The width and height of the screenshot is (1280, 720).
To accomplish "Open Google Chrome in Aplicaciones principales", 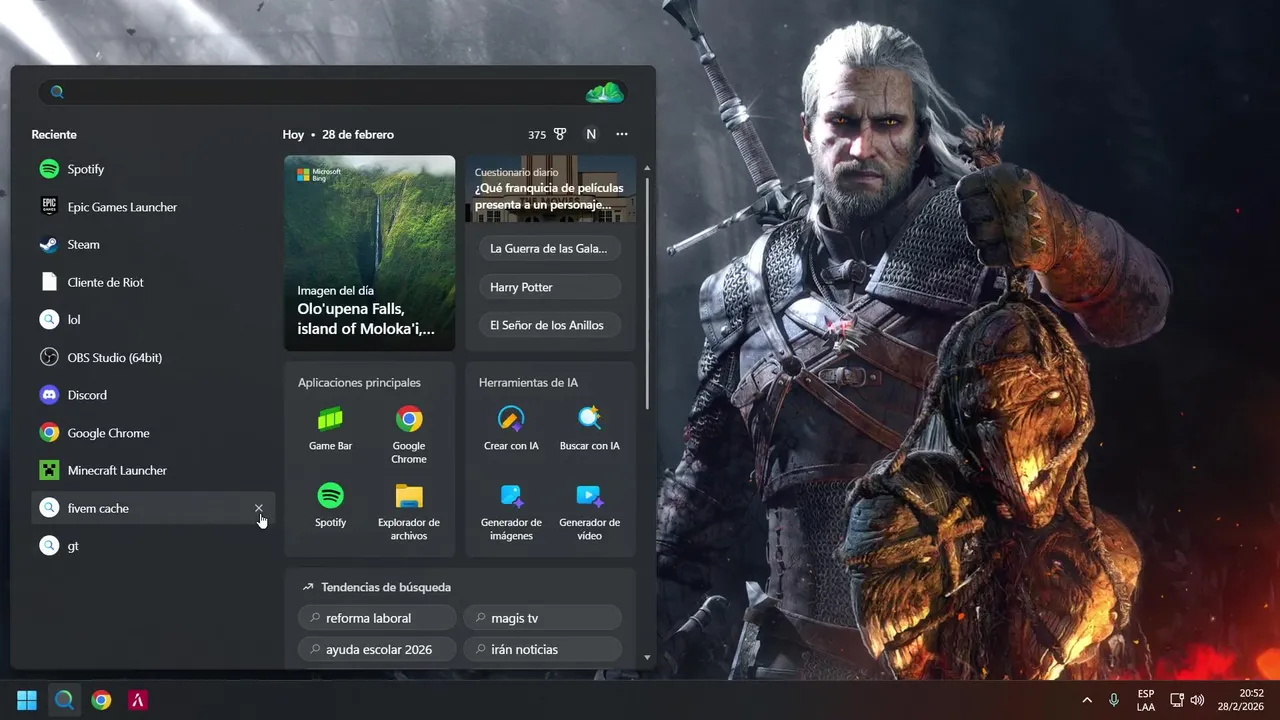I will (x=409, y=434).
